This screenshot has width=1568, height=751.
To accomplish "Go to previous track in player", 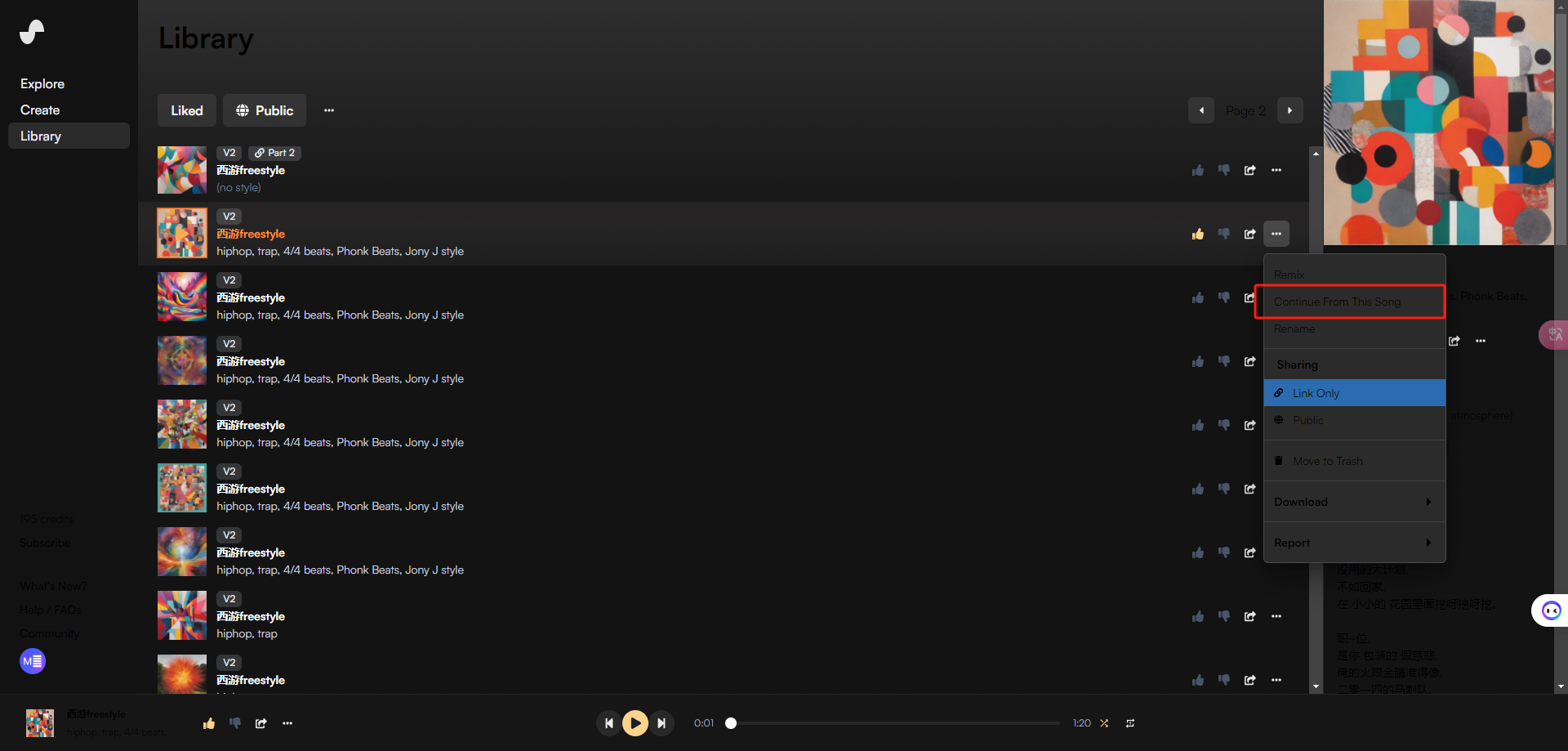I will [608, 723].
